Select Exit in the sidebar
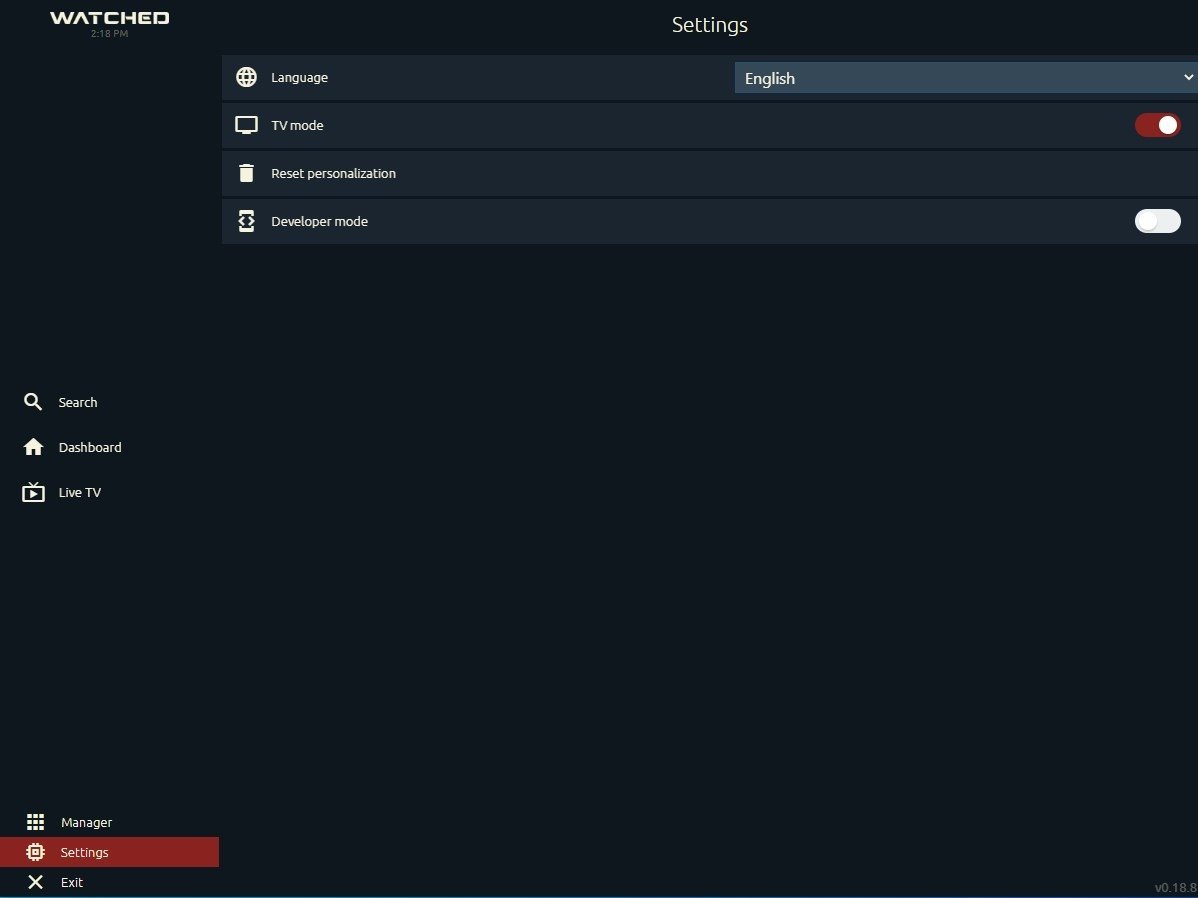Screen dimensions: 1198x898 [x=72, y=882]
